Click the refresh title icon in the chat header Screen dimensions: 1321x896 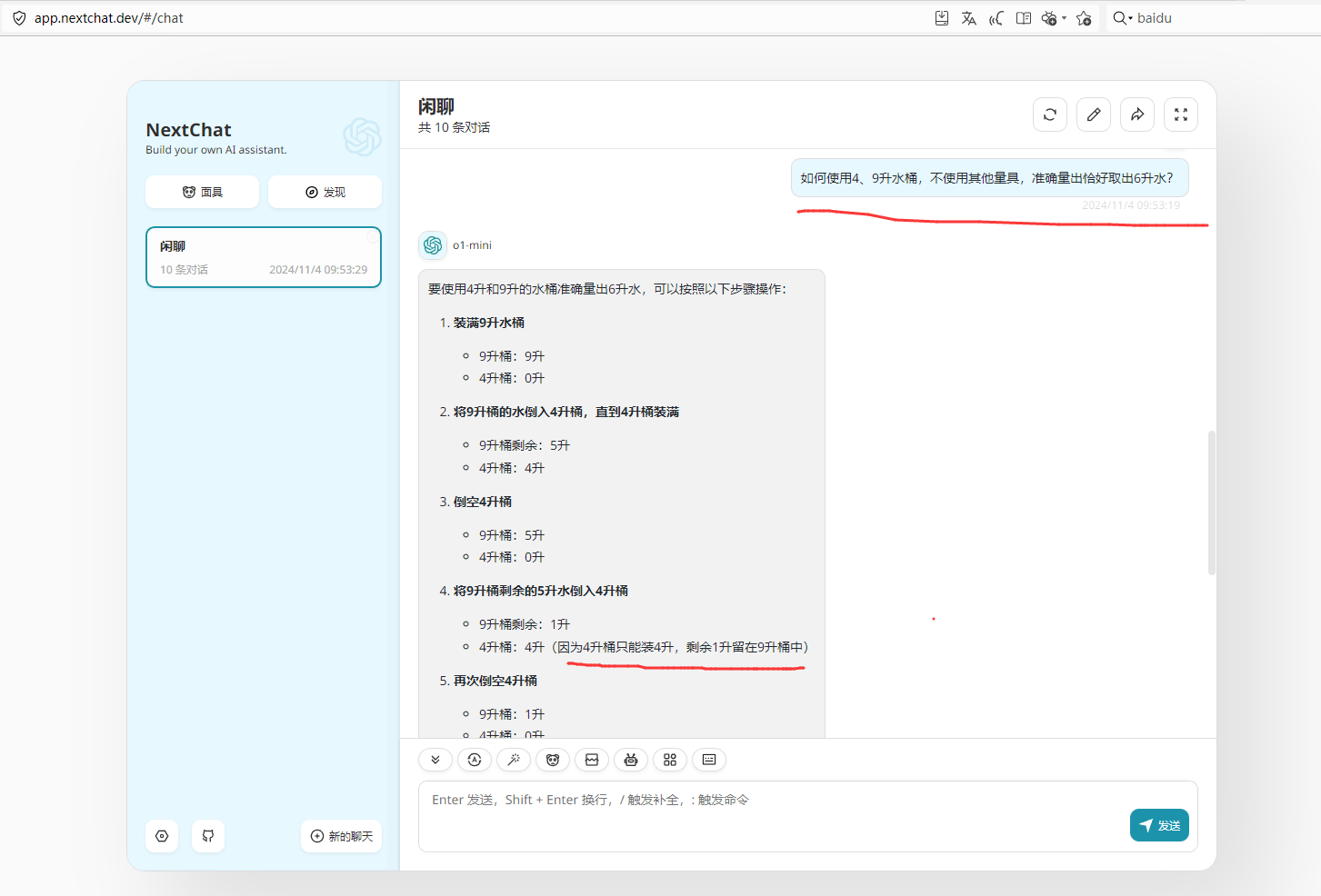click(1050, 114)
